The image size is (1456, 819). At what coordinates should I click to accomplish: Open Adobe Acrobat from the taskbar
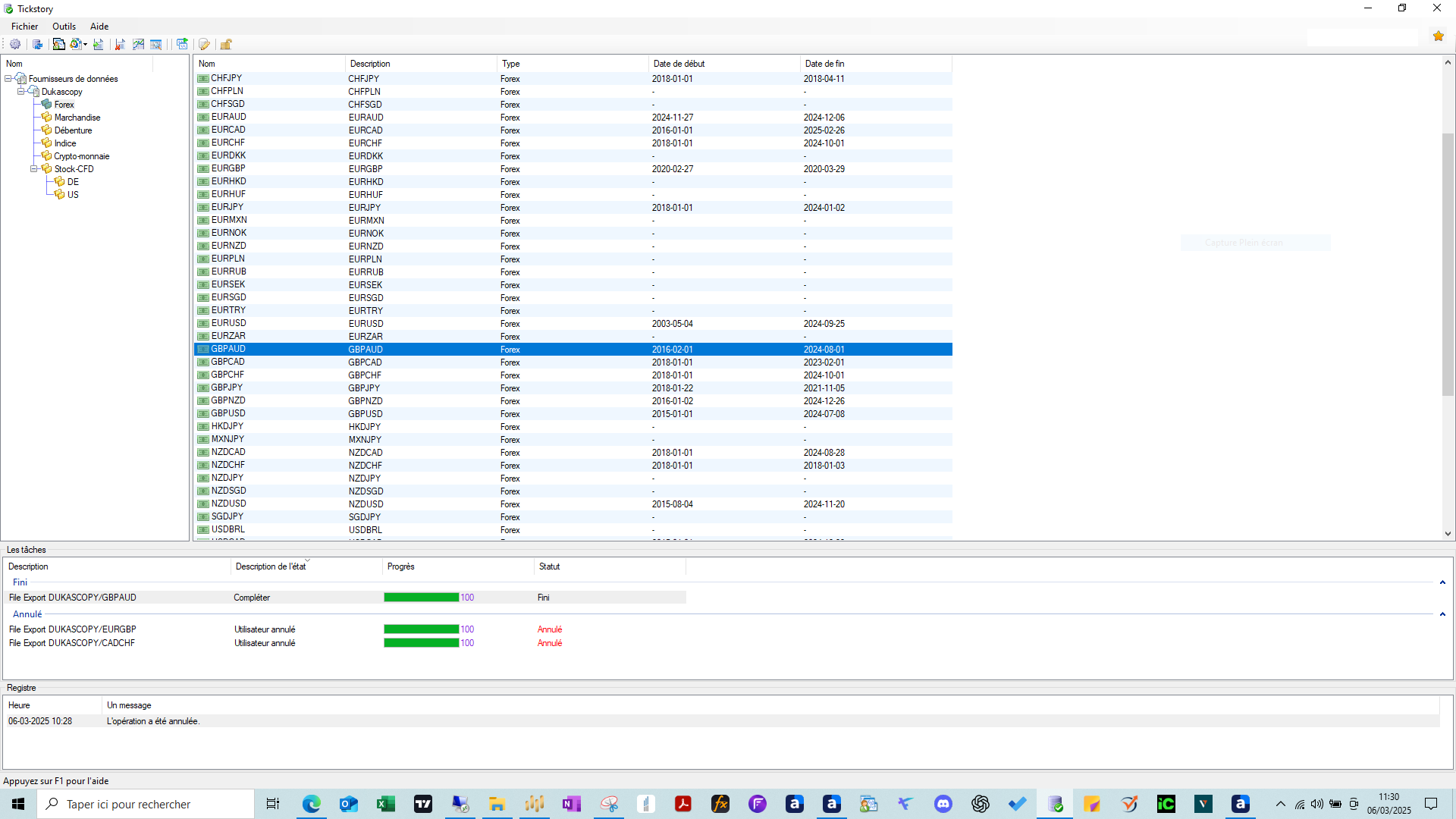pyautogui.click(x=683, y=804)
